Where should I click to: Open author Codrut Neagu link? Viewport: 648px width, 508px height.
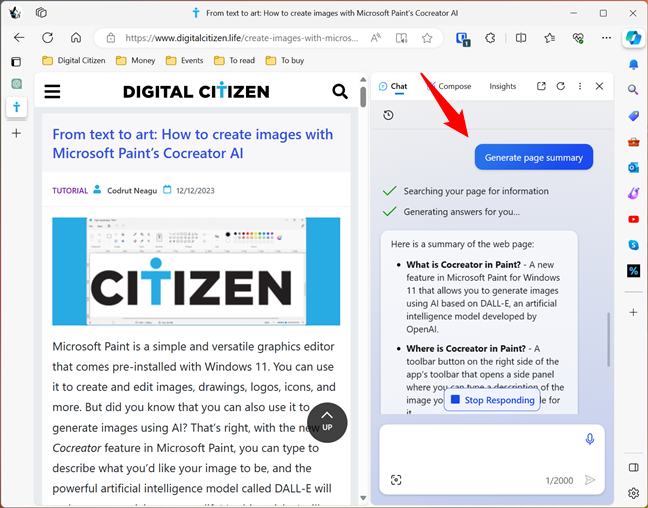pos(132,191)
